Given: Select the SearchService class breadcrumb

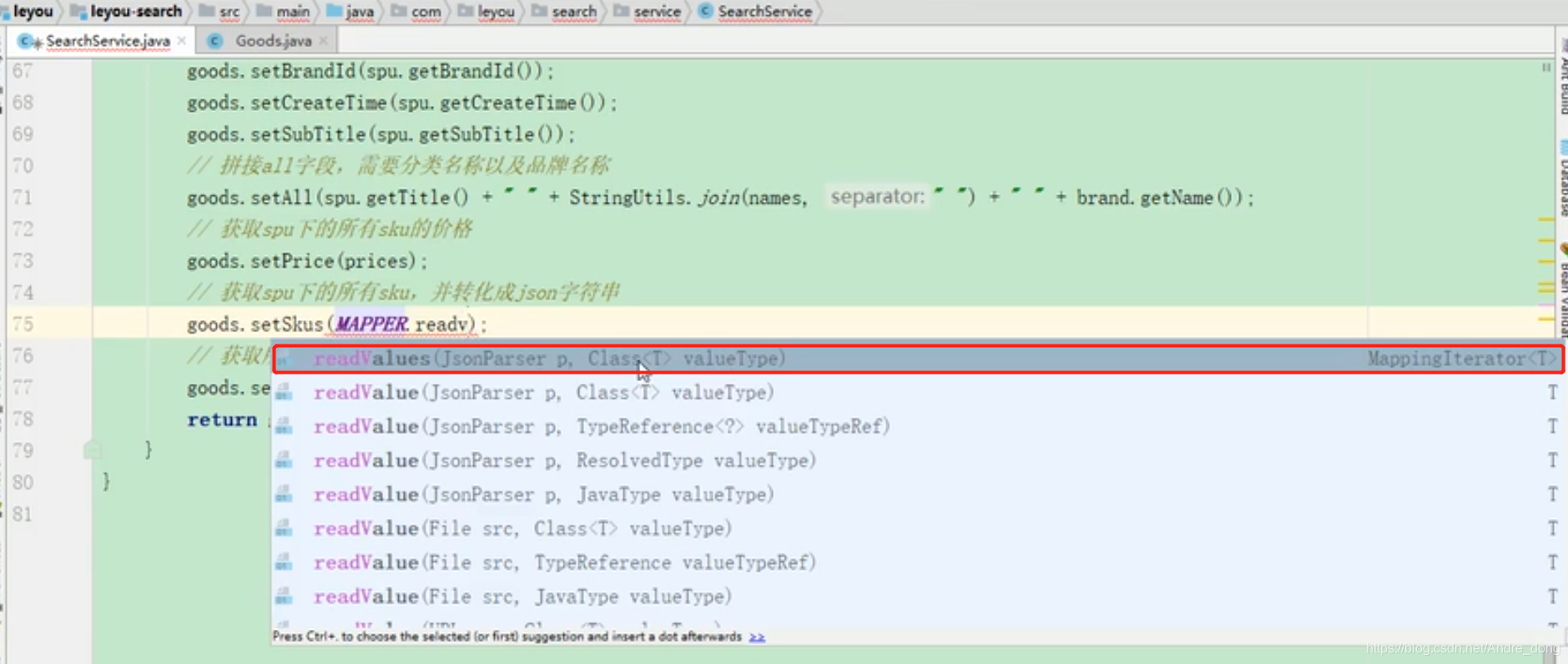Looking at the screenshot, I should point(764,12).
